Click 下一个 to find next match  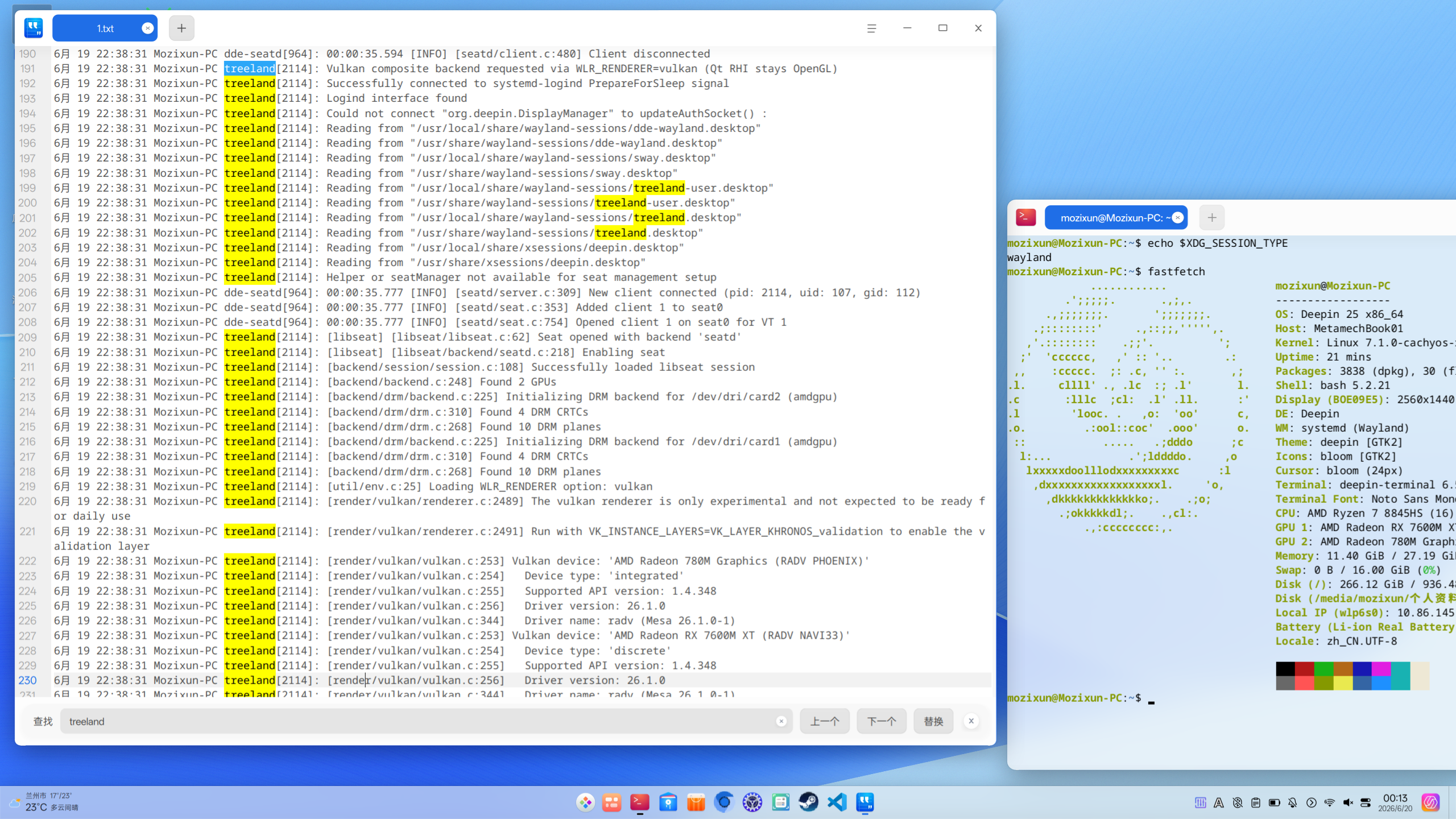click(x=882, y=721)
